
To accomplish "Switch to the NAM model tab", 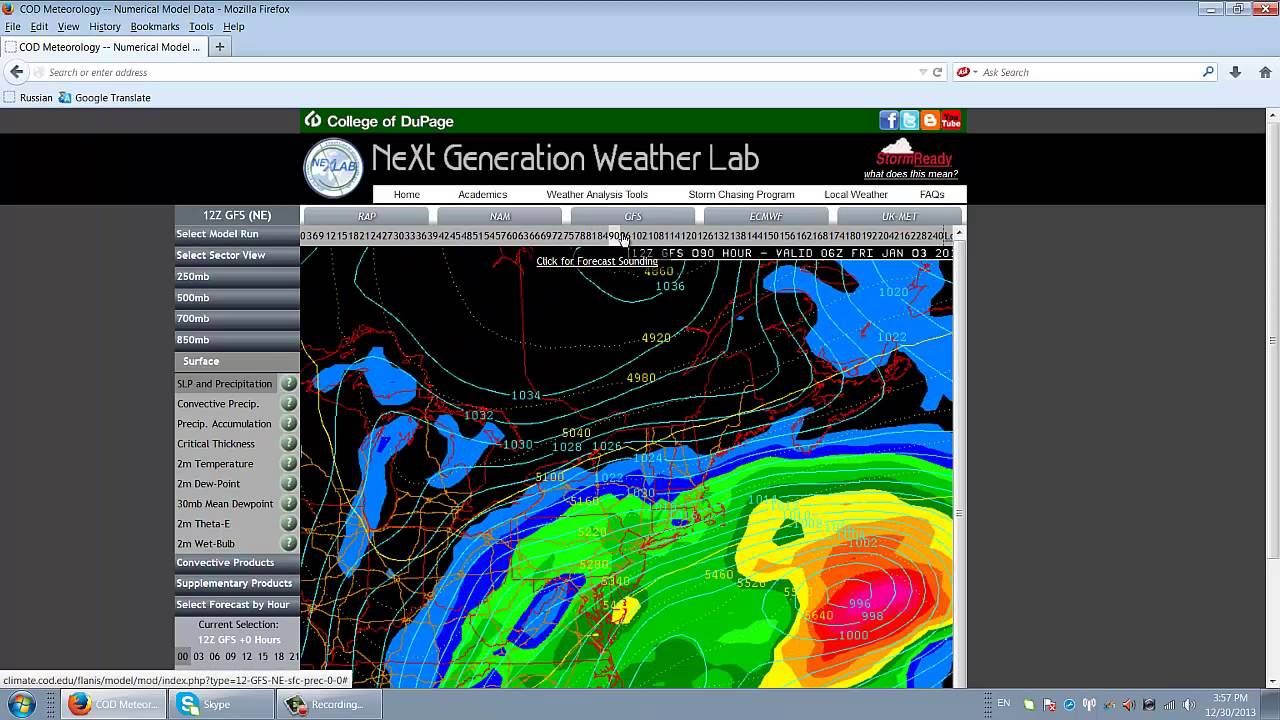I will click(x=500, y=216).
